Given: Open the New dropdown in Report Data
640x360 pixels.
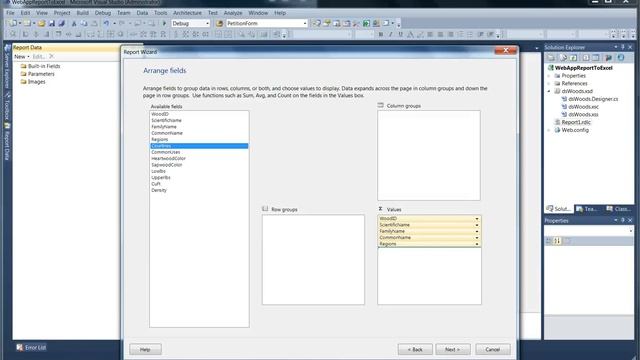Looking at the screenshot, I should [22, 57].
